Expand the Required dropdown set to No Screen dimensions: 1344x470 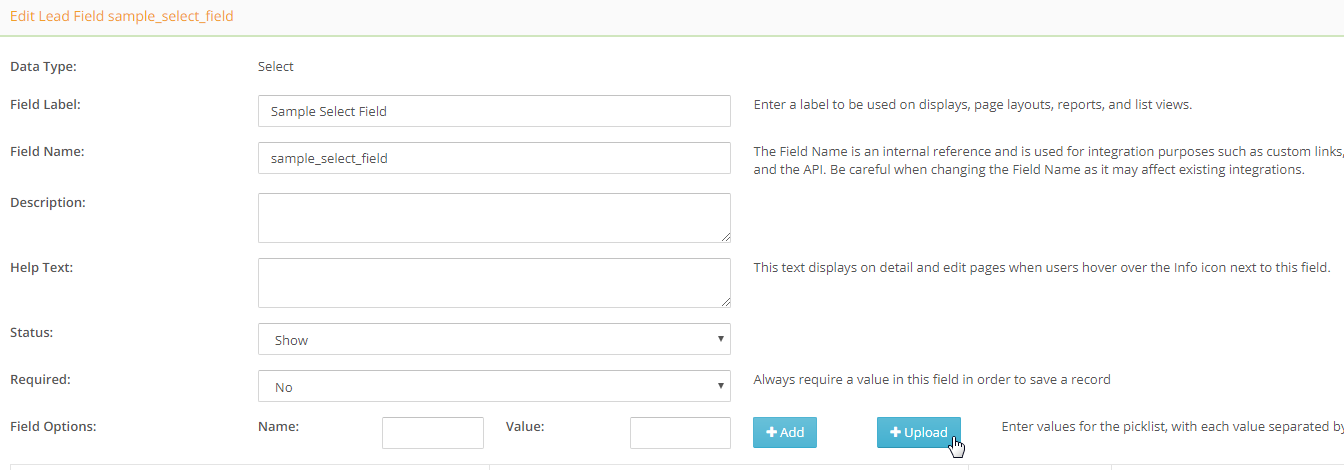494,386
